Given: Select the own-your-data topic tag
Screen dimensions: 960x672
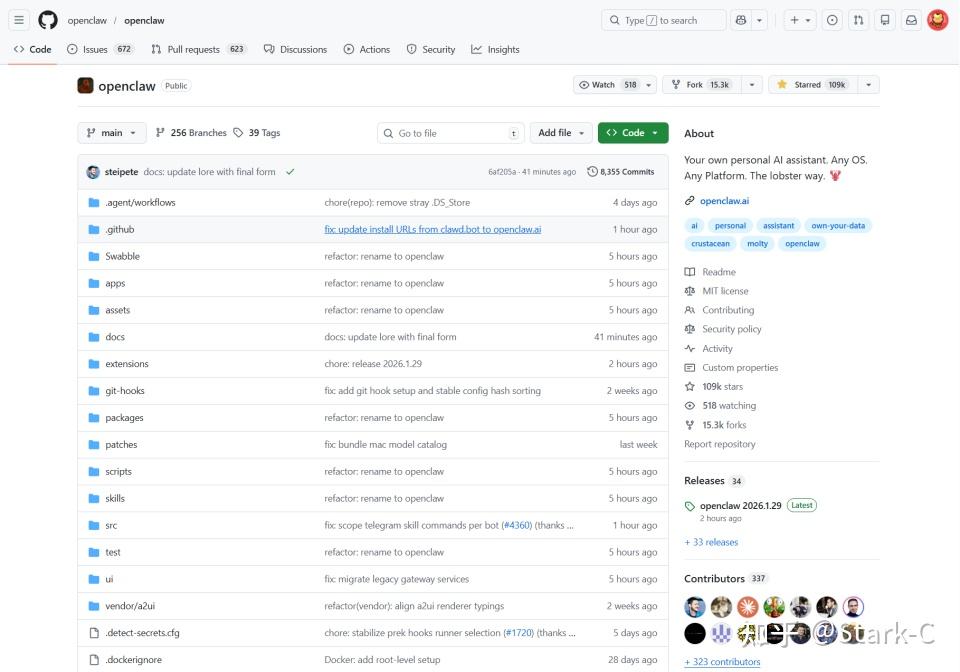Looking at the screenshot, I should [838, 226].
